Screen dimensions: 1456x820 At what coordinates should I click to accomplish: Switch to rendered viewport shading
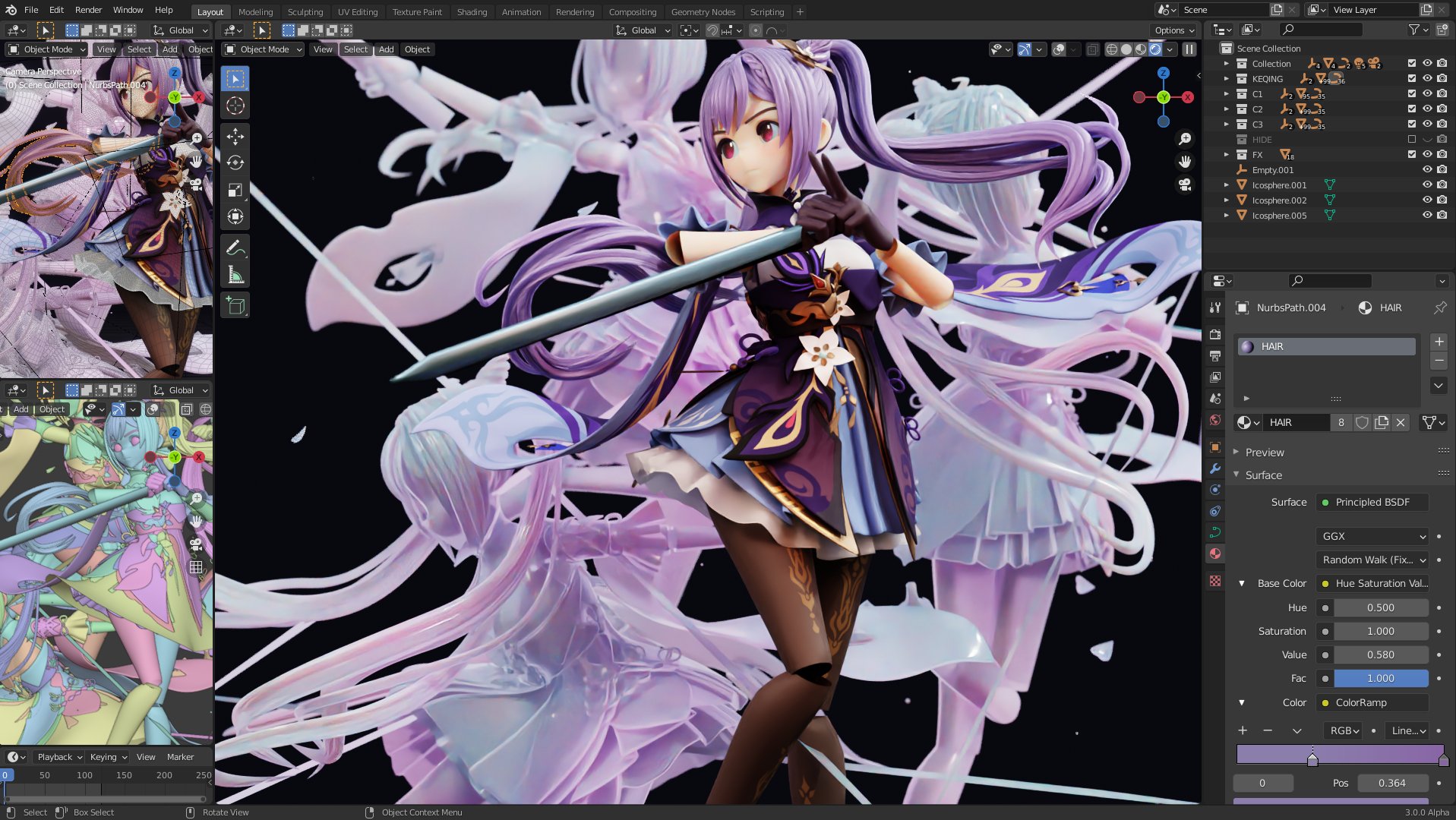[1155, 49]
